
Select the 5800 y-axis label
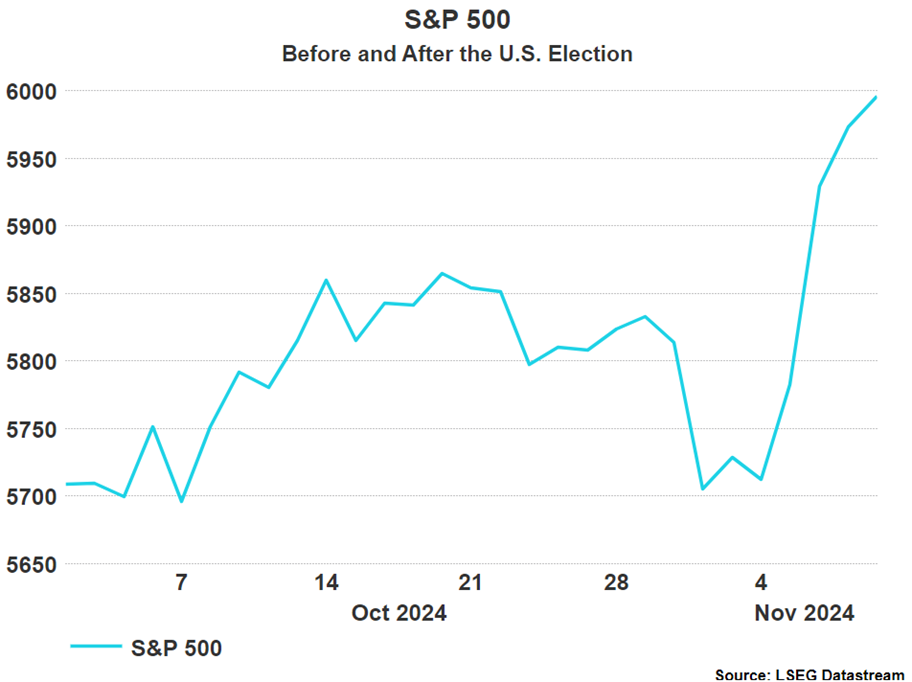(x=32, y=361)
